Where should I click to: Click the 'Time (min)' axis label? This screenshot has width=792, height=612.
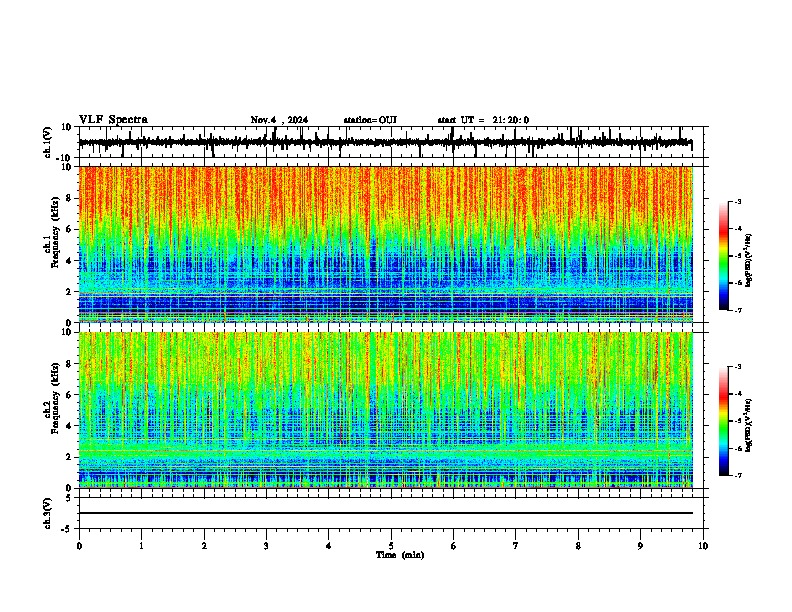(400, 555)
